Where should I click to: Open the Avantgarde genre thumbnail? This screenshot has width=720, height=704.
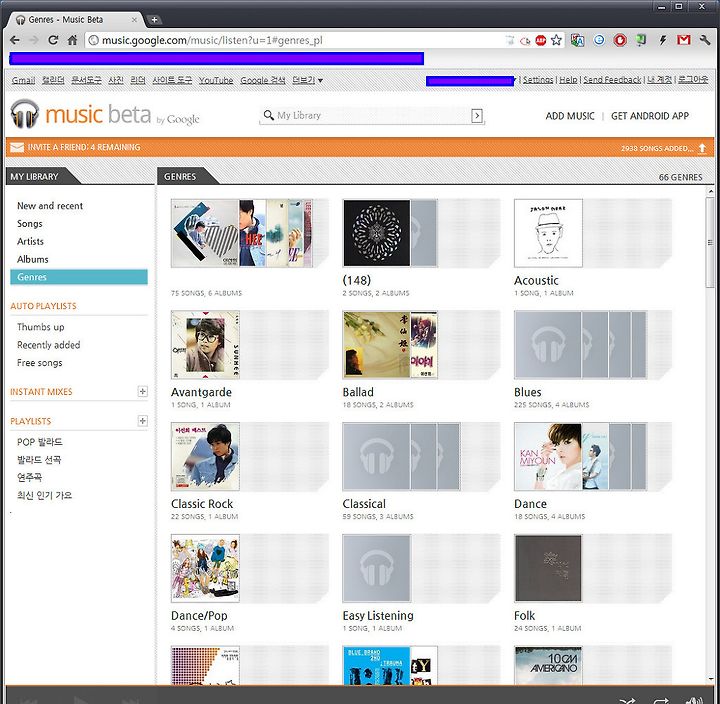tap(205, 345)
